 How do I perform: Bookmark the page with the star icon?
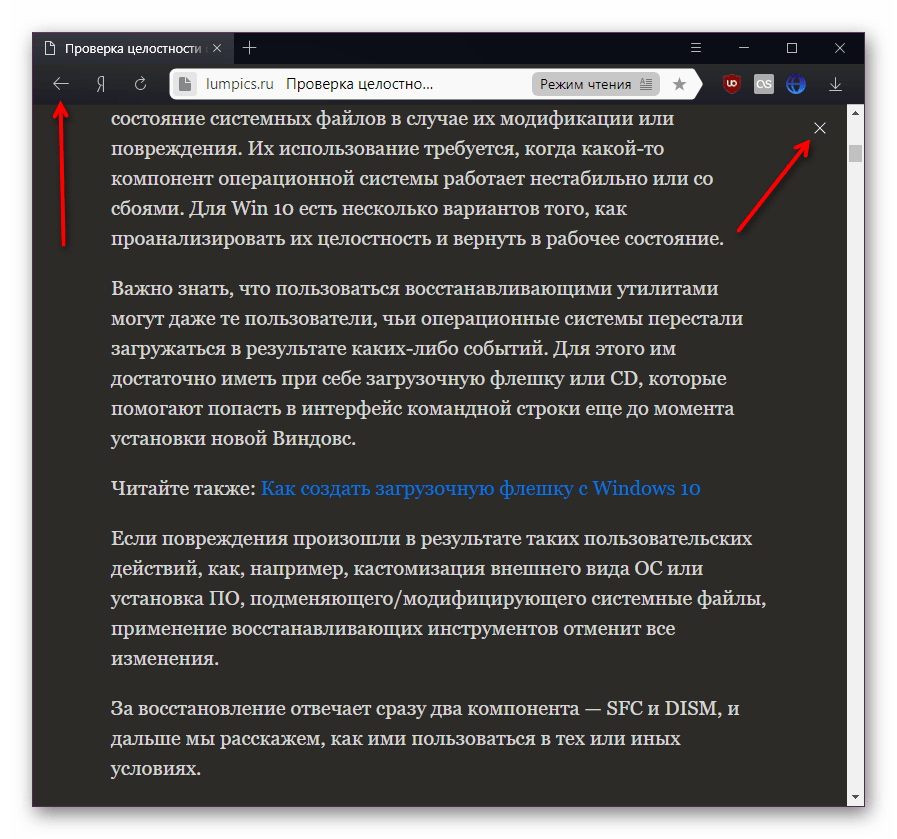click(x=679, y=84)
